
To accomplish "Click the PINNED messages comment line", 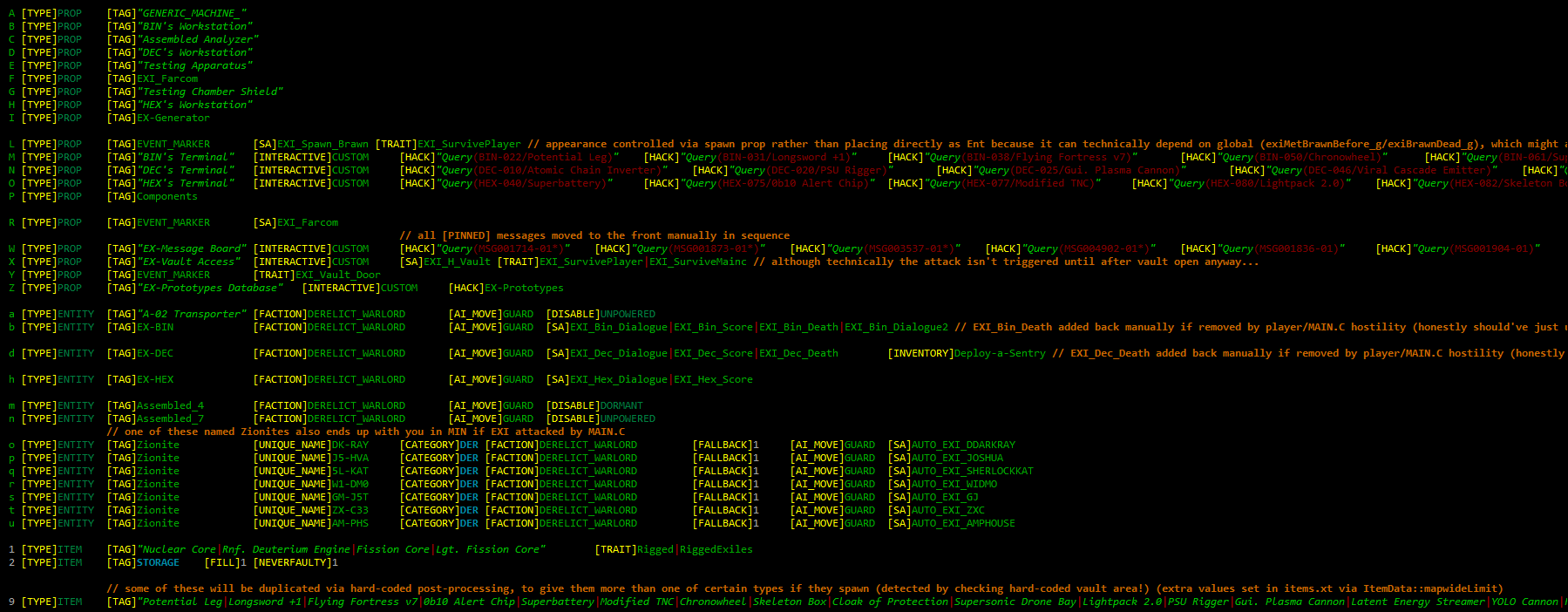I will pos(594,235).
